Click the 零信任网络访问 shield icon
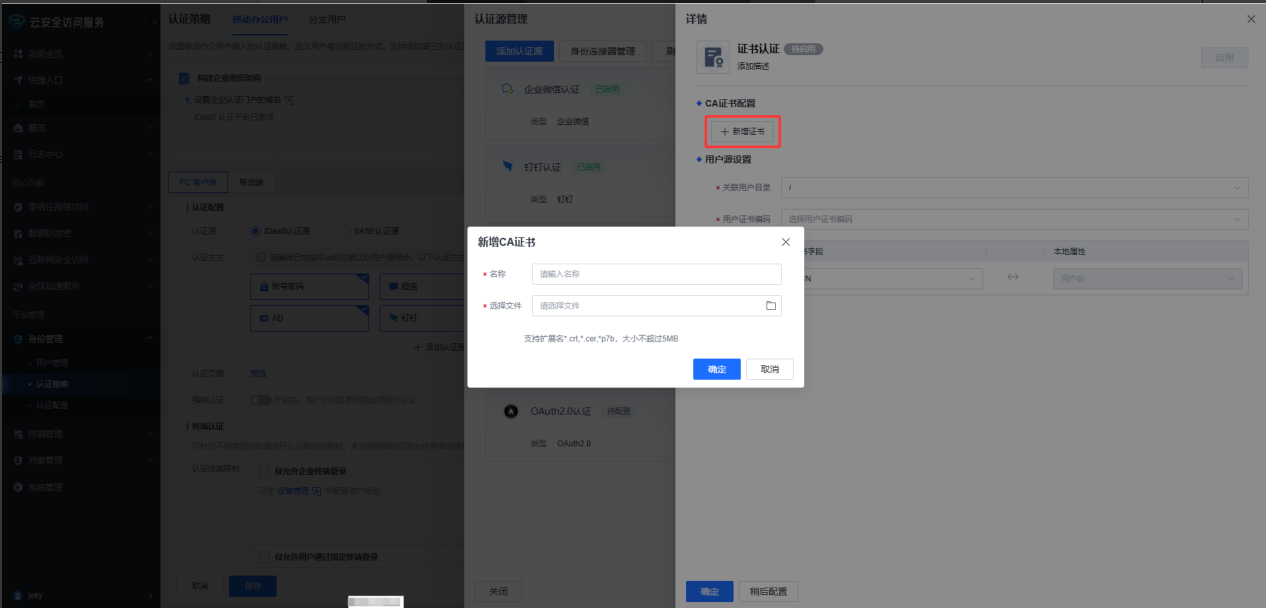 point(18,208)
